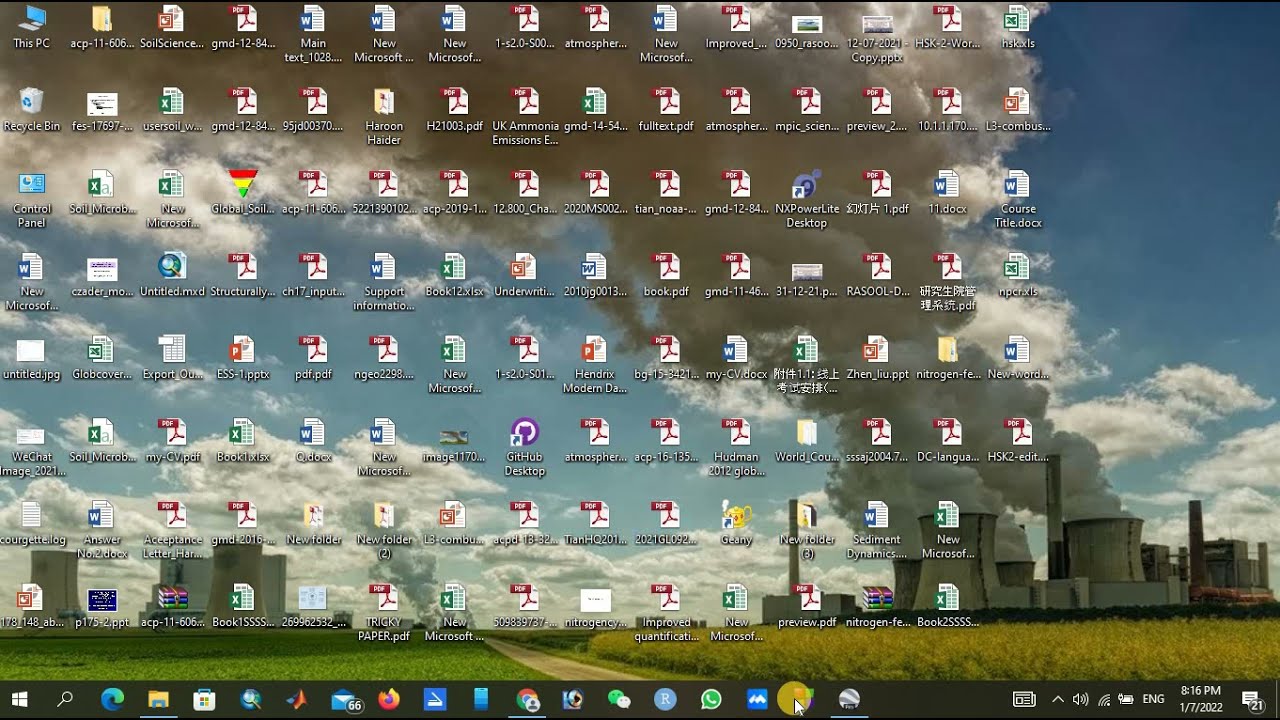The height and width of the screenshot is (720, 1280).
Task: Select the UK Ammonia Emissions PDF
Action: tap(525, 117)
